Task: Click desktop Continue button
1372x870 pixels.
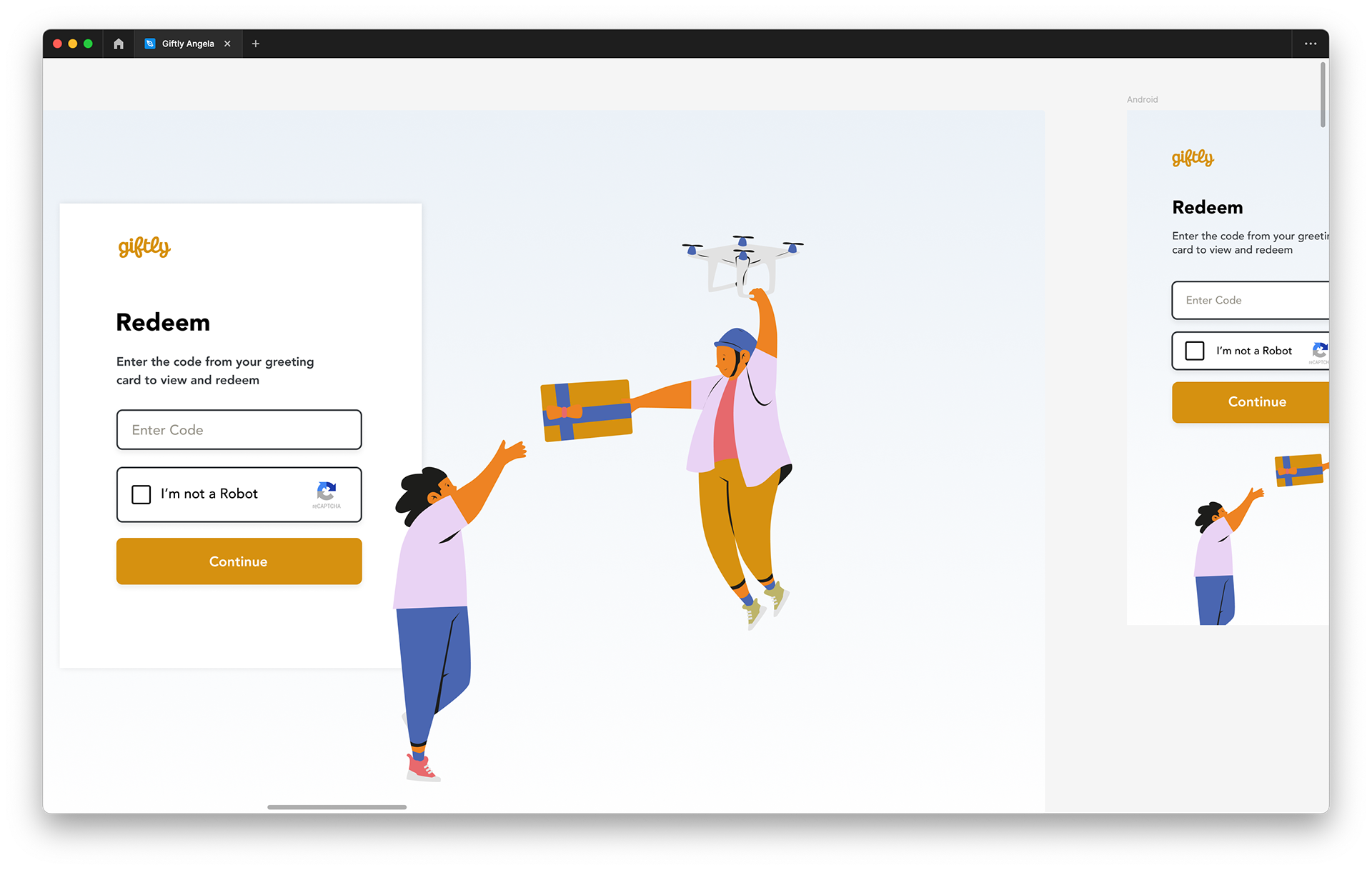Action: pyautogui.click(x=239, y=561)
